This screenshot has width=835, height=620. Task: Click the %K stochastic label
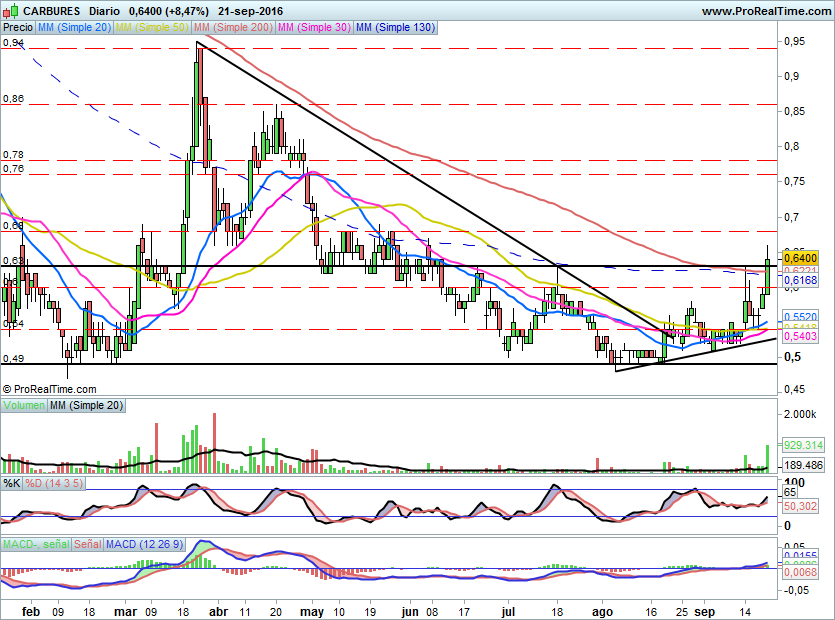click(x=11, y=483)
